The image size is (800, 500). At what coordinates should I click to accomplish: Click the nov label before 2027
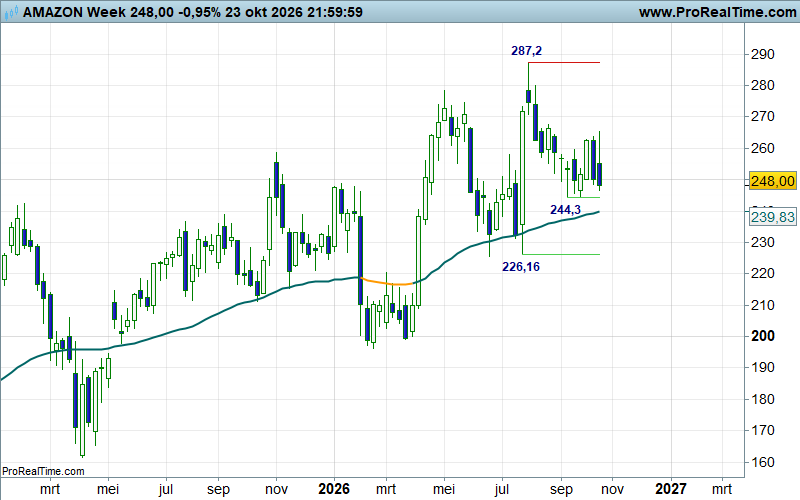pos(612,490)
